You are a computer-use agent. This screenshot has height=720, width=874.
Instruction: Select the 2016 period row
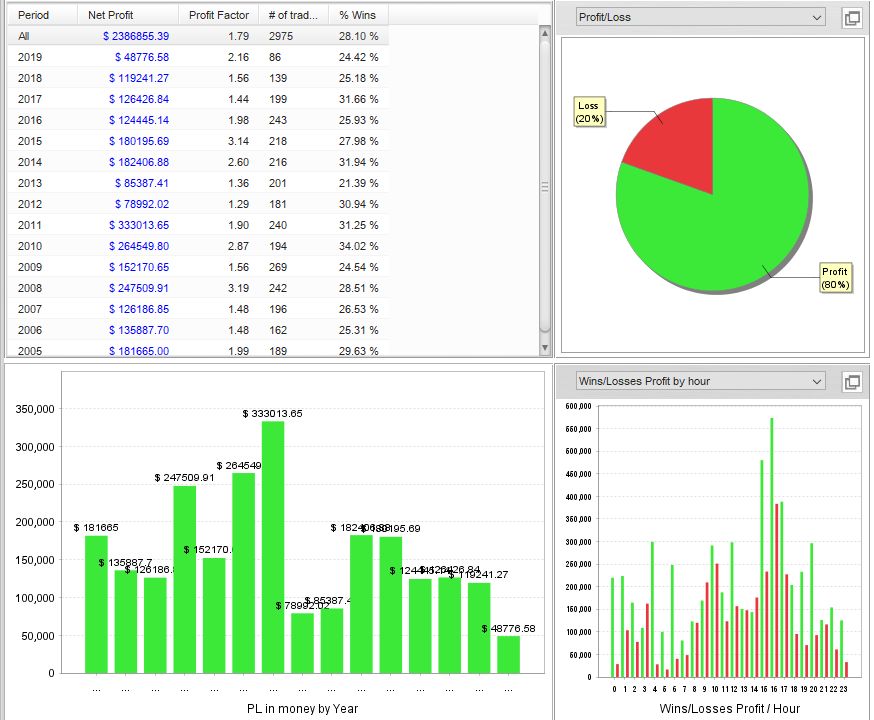(198, 120)
